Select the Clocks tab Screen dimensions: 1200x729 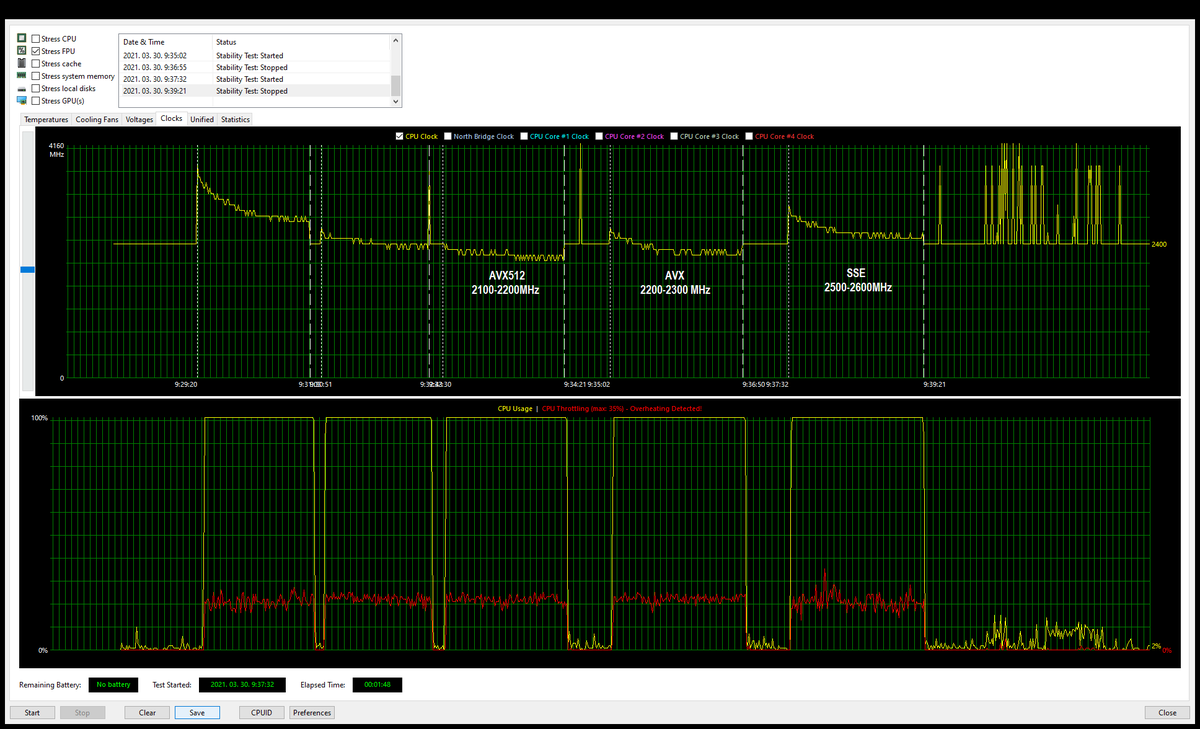pos(172,118)
